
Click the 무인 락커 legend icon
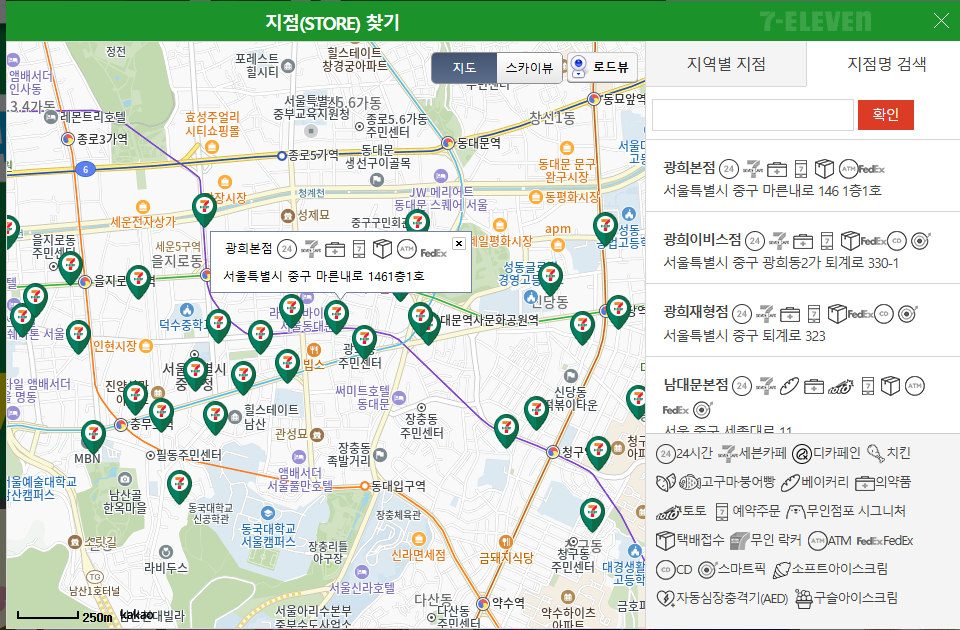coord(740,541)
